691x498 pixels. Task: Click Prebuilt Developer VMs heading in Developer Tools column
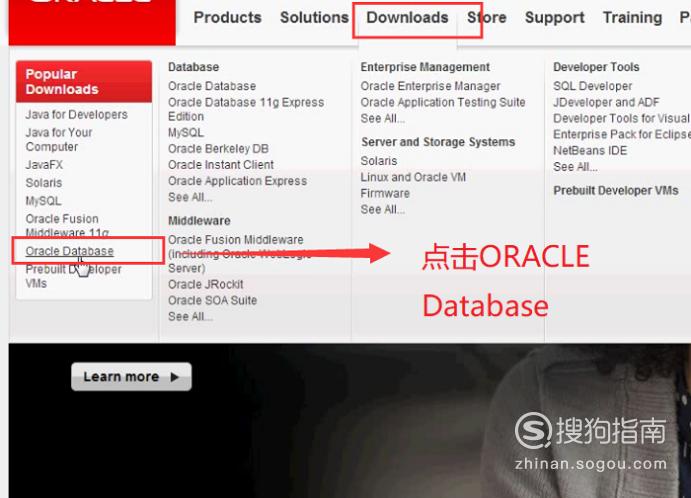click(x=616, y=190)
